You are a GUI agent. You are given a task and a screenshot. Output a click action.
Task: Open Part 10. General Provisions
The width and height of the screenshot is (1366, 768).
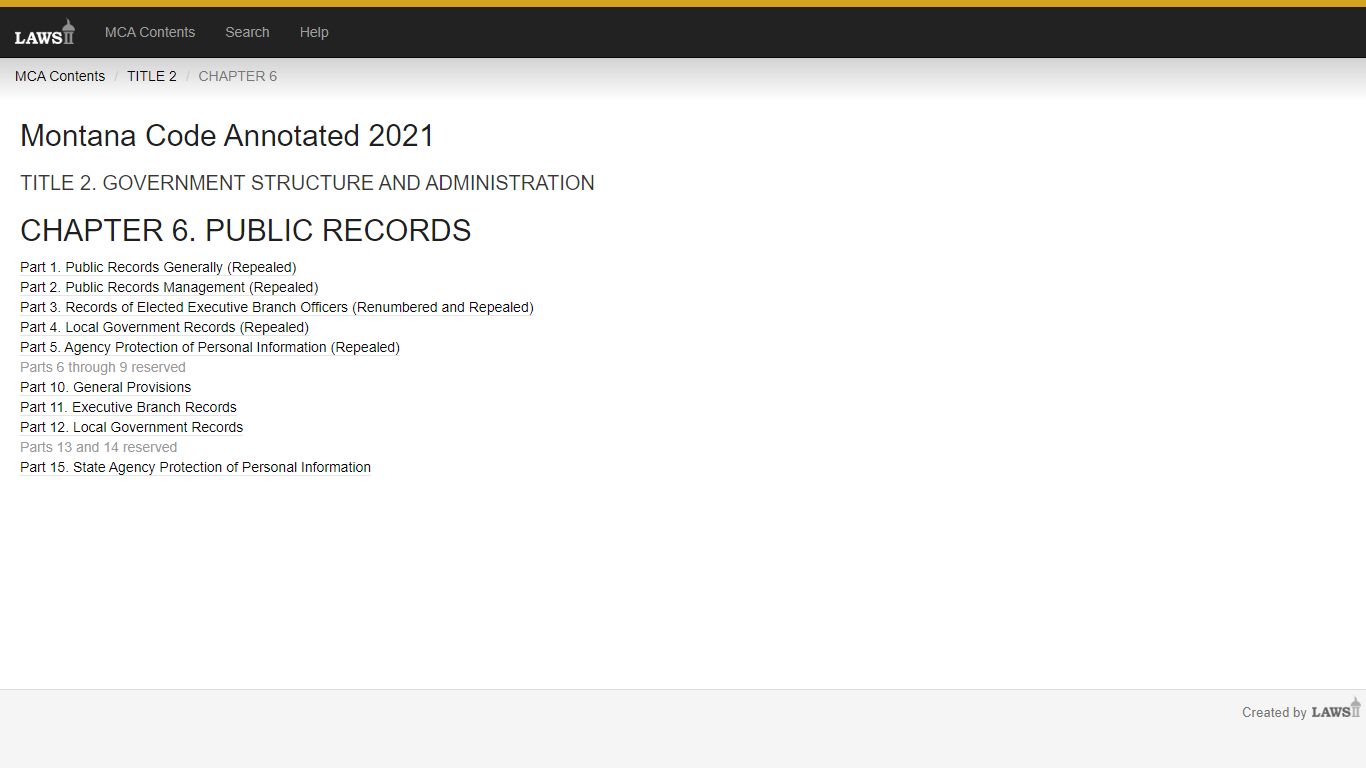click(105, 387)
